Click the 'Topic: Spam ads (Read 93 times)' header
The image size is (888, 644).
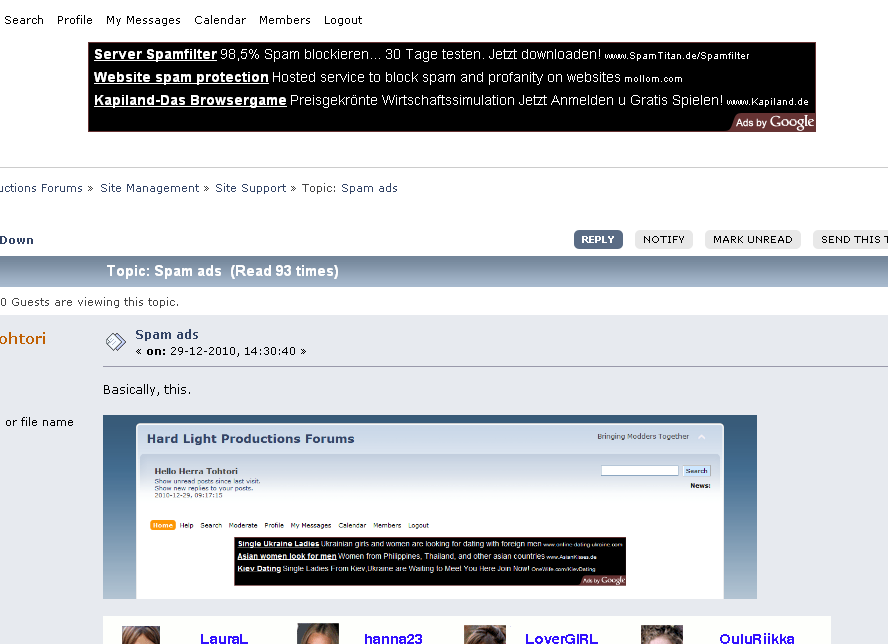(223, 271)
